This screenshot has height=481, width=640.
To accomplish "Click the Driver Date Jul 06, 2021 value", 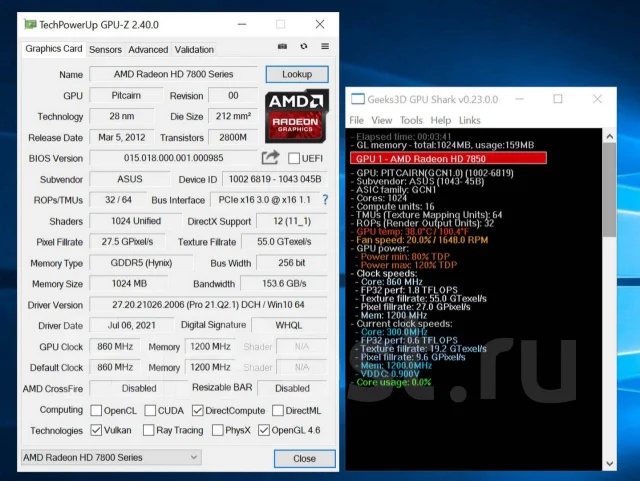I will pos(131,325).
